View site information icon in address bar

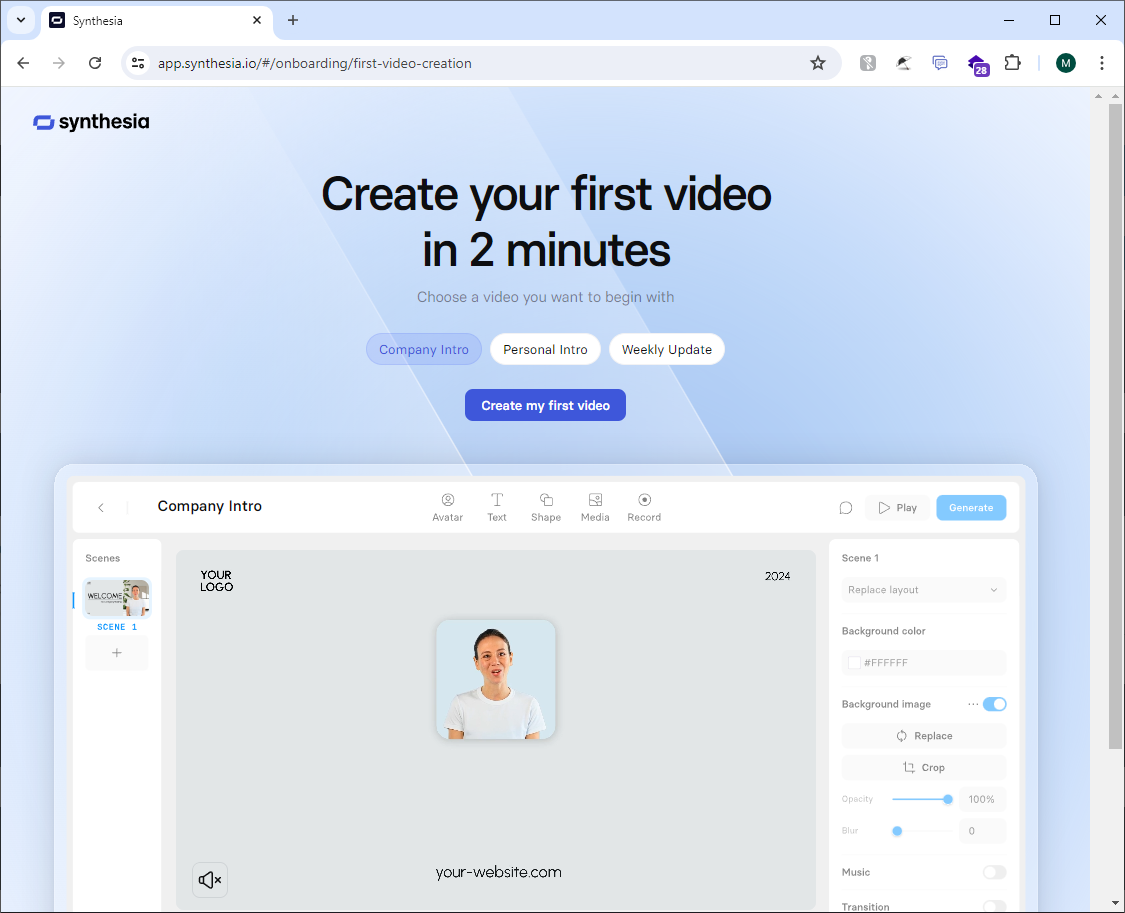138,63
